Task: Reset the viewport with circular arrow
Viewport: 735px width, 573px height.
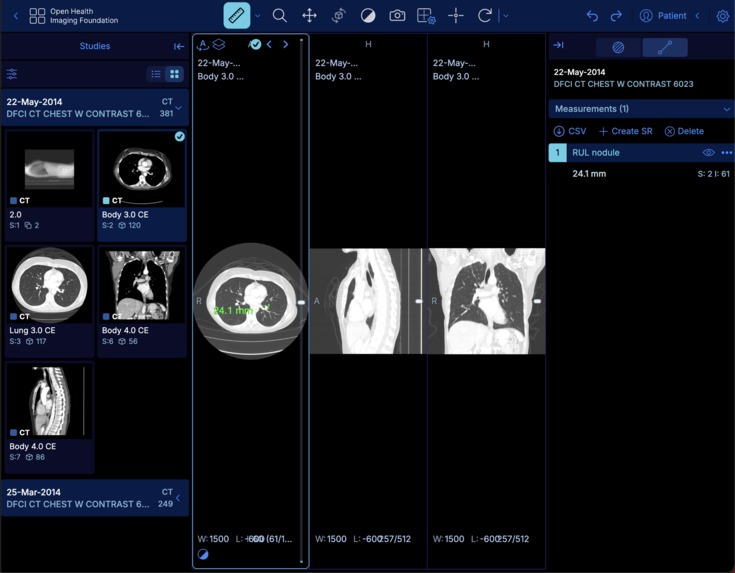Action: coord(485,15)
